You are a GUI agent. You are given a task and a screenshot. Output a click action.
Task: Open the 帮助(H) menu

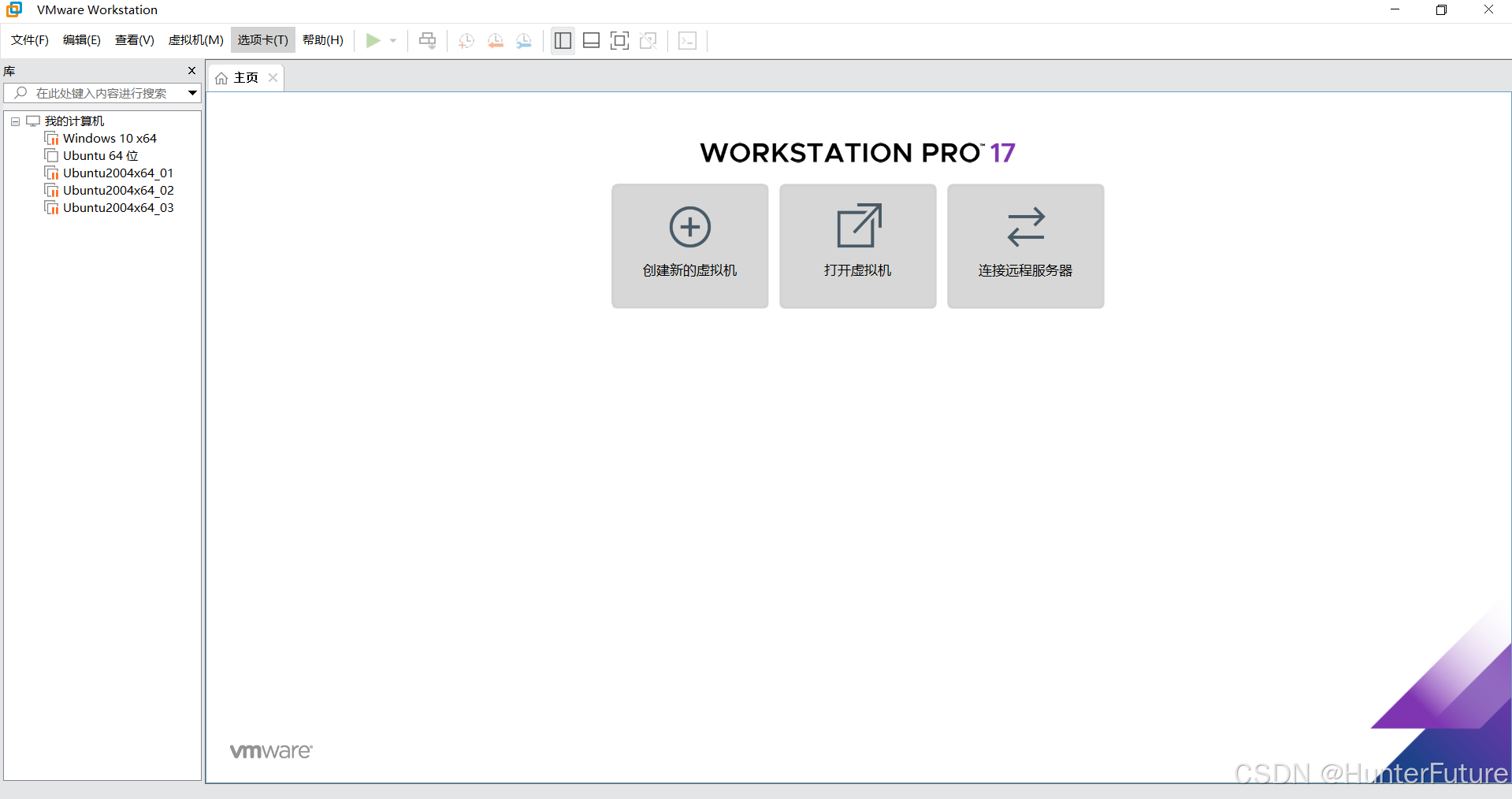pyautogui.click(x=323, y=40)
